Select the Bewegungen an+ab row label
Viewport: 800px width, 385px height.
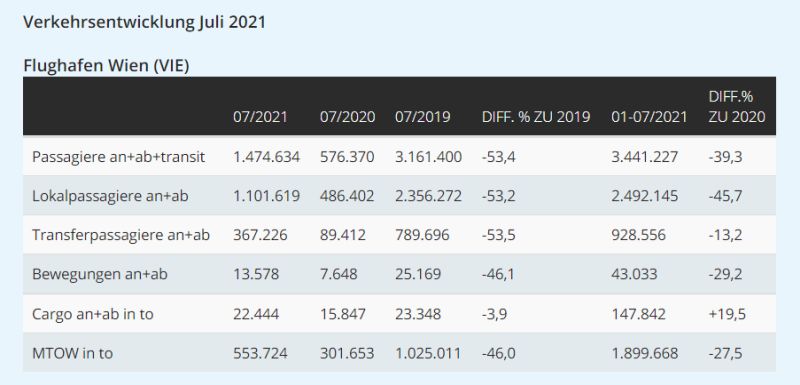click(99, 274)
